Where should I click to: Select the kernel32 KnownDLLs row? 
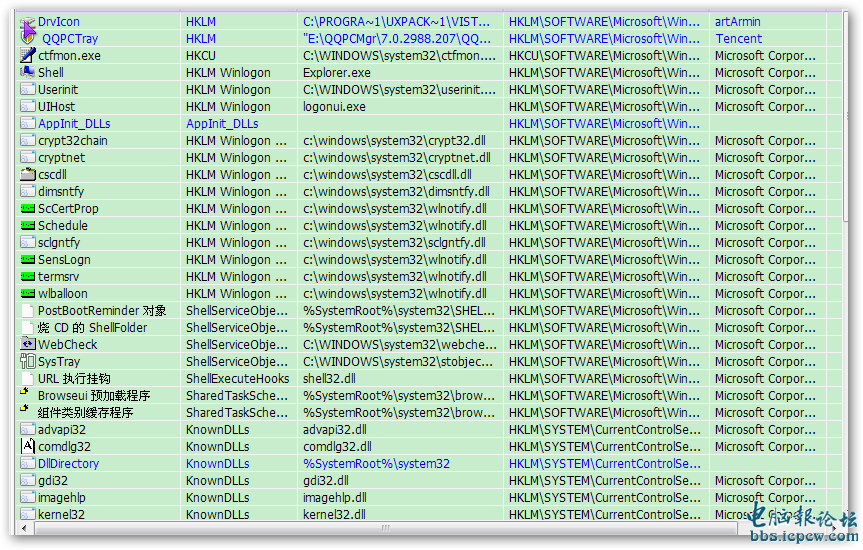(x=61, y=514)
